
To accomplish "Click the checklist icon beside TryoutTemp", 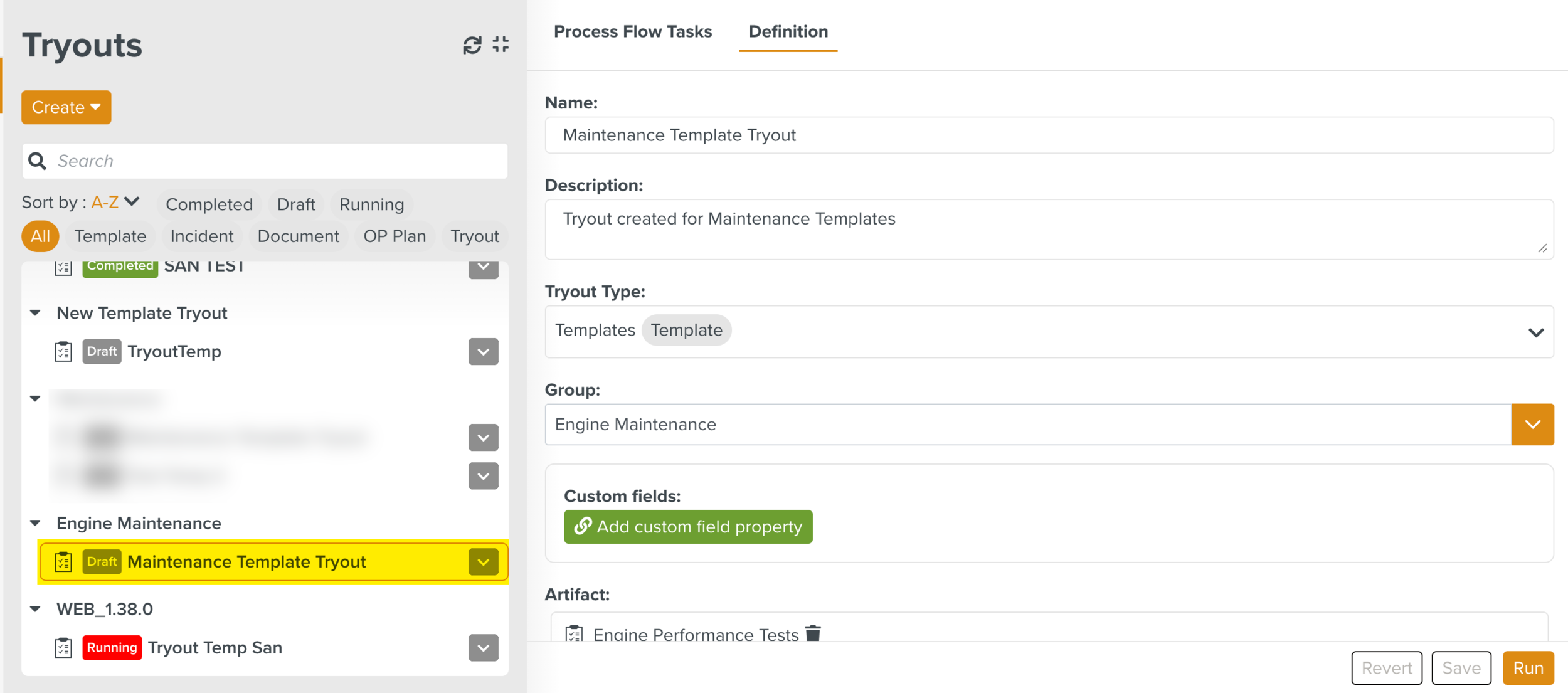I will (x=63, y=352).
